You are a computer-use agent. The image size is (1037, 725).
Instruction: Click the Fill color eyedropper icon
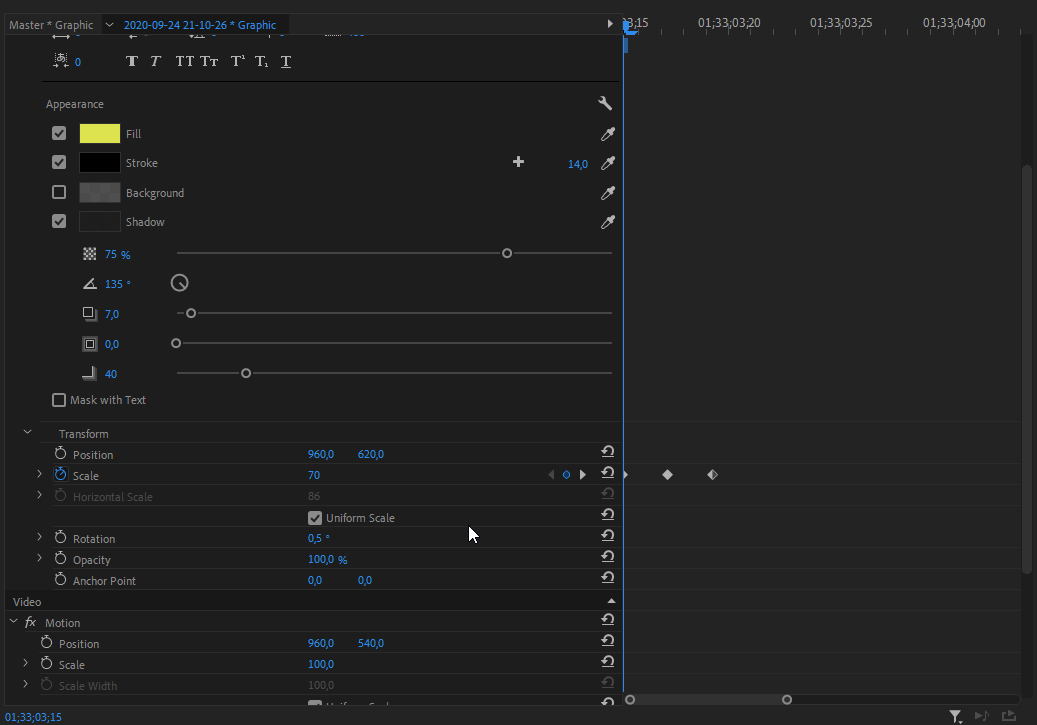(606, 134)
